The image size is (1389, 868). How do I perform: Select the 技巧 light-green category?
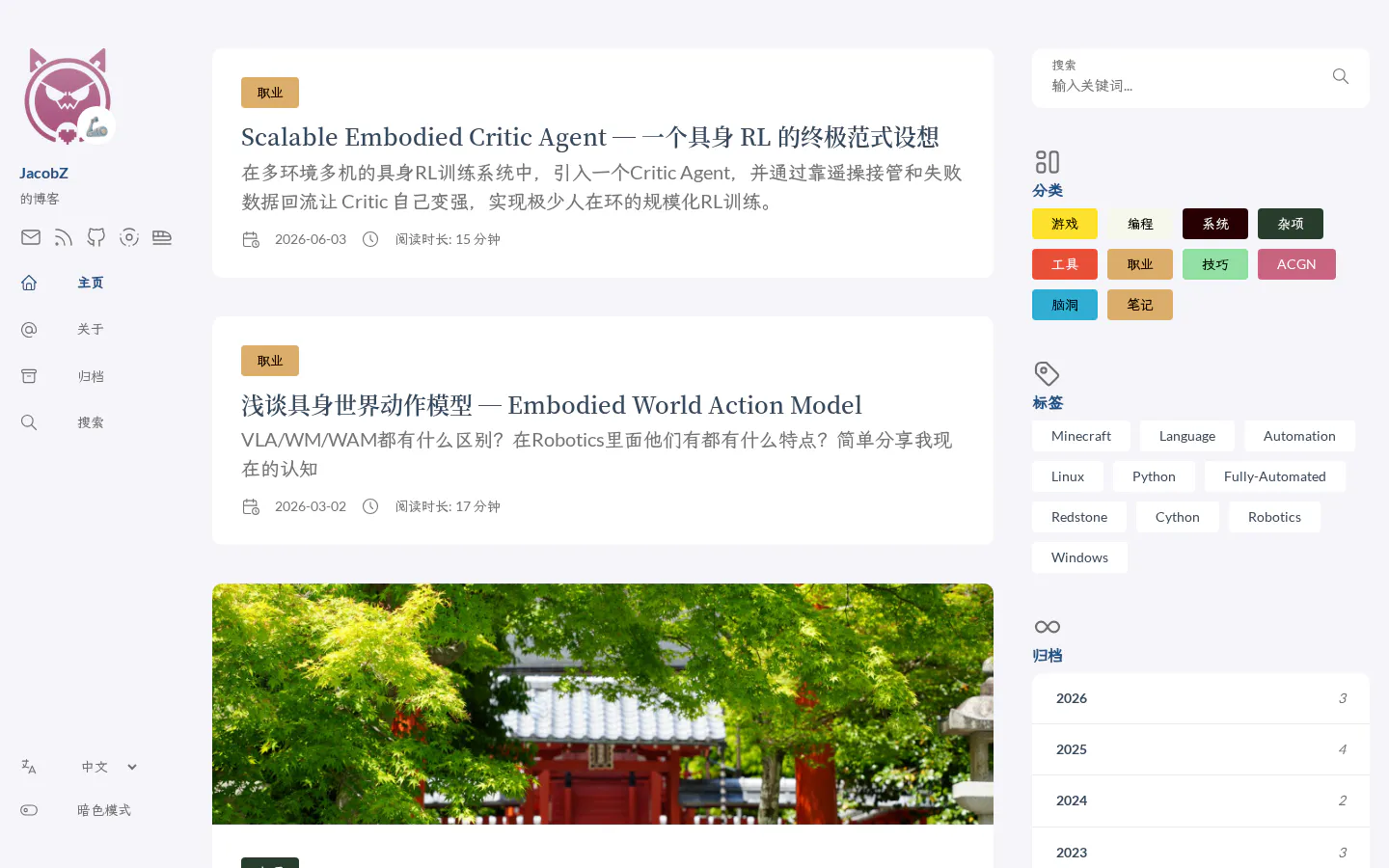click(x=1215, y=264)
